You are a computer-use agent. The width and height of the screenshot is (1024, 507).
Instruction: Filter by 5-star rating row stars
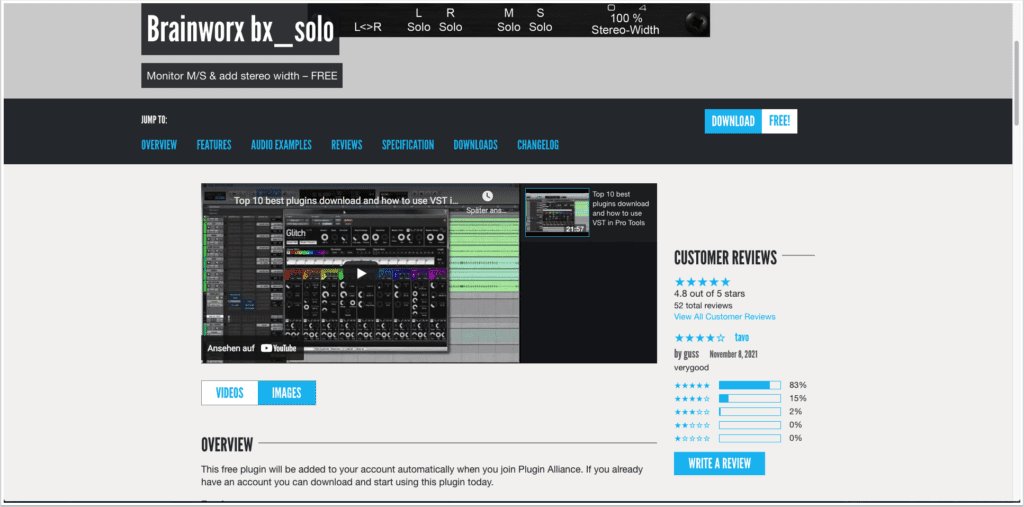692,385
